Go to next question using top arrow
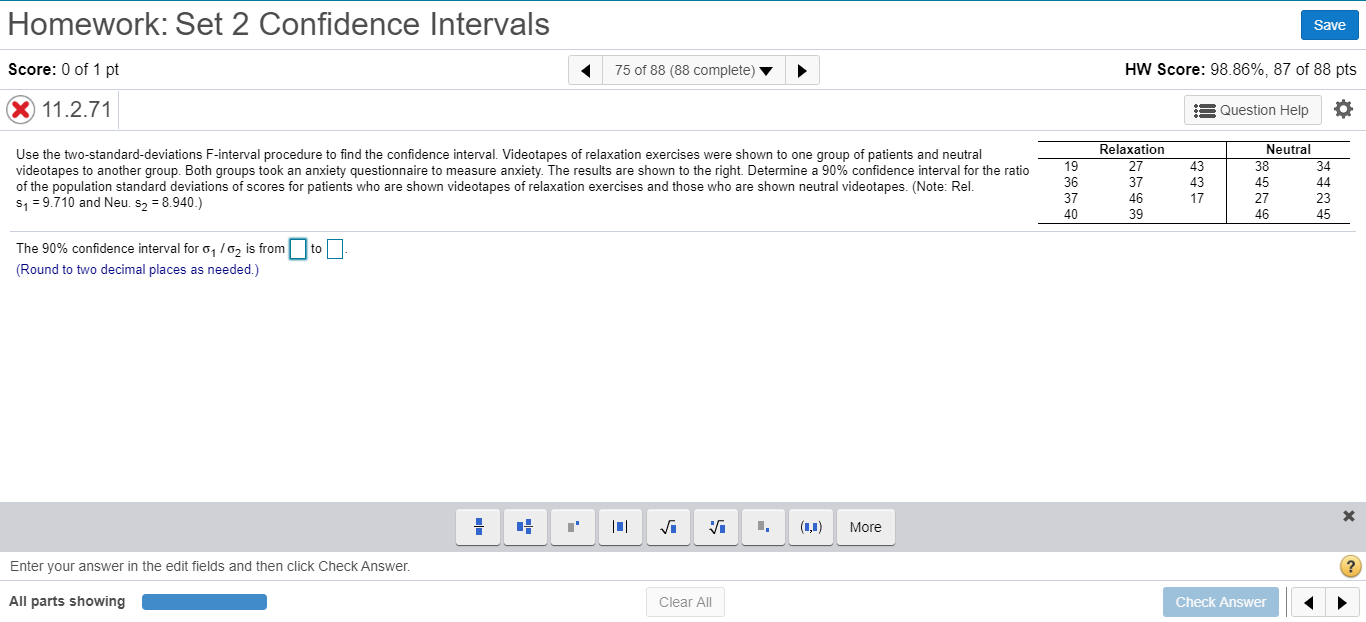The height and width of the screenshot is (622, 1366). coord(802,70)
